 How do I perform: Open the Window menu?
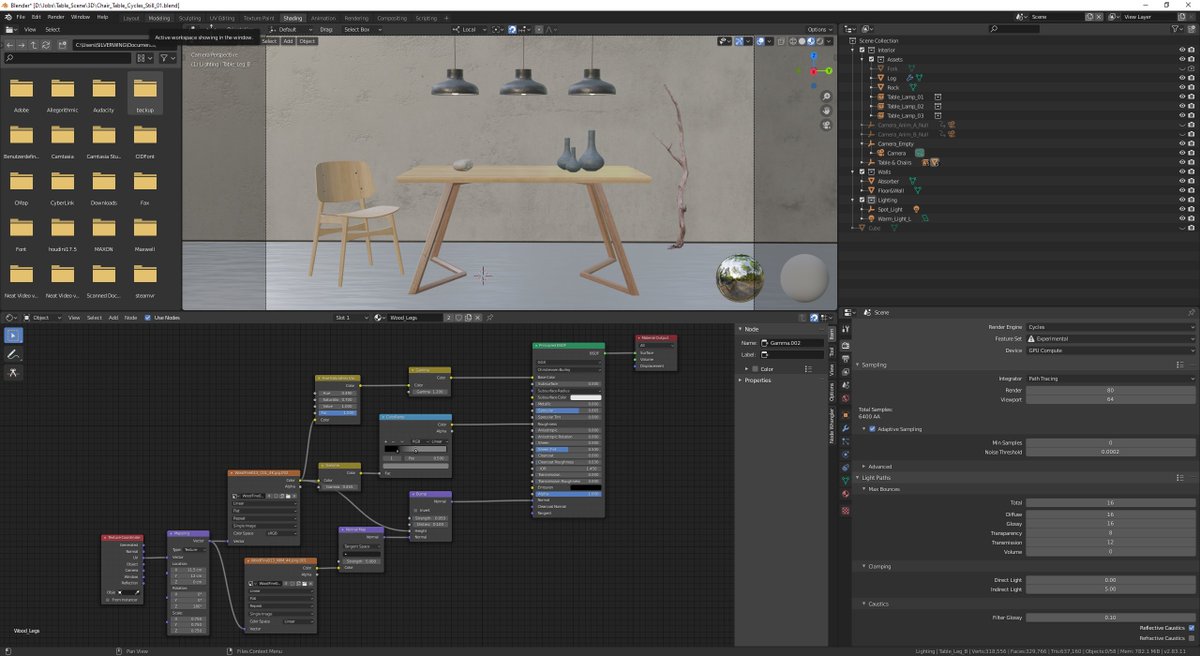(x=80, y=17)
